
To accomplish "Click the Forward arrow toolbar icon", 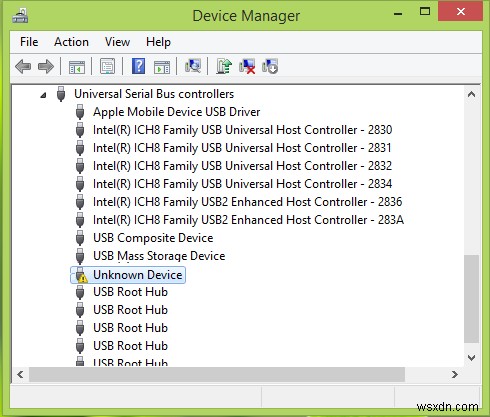I will tap(46, 67).
